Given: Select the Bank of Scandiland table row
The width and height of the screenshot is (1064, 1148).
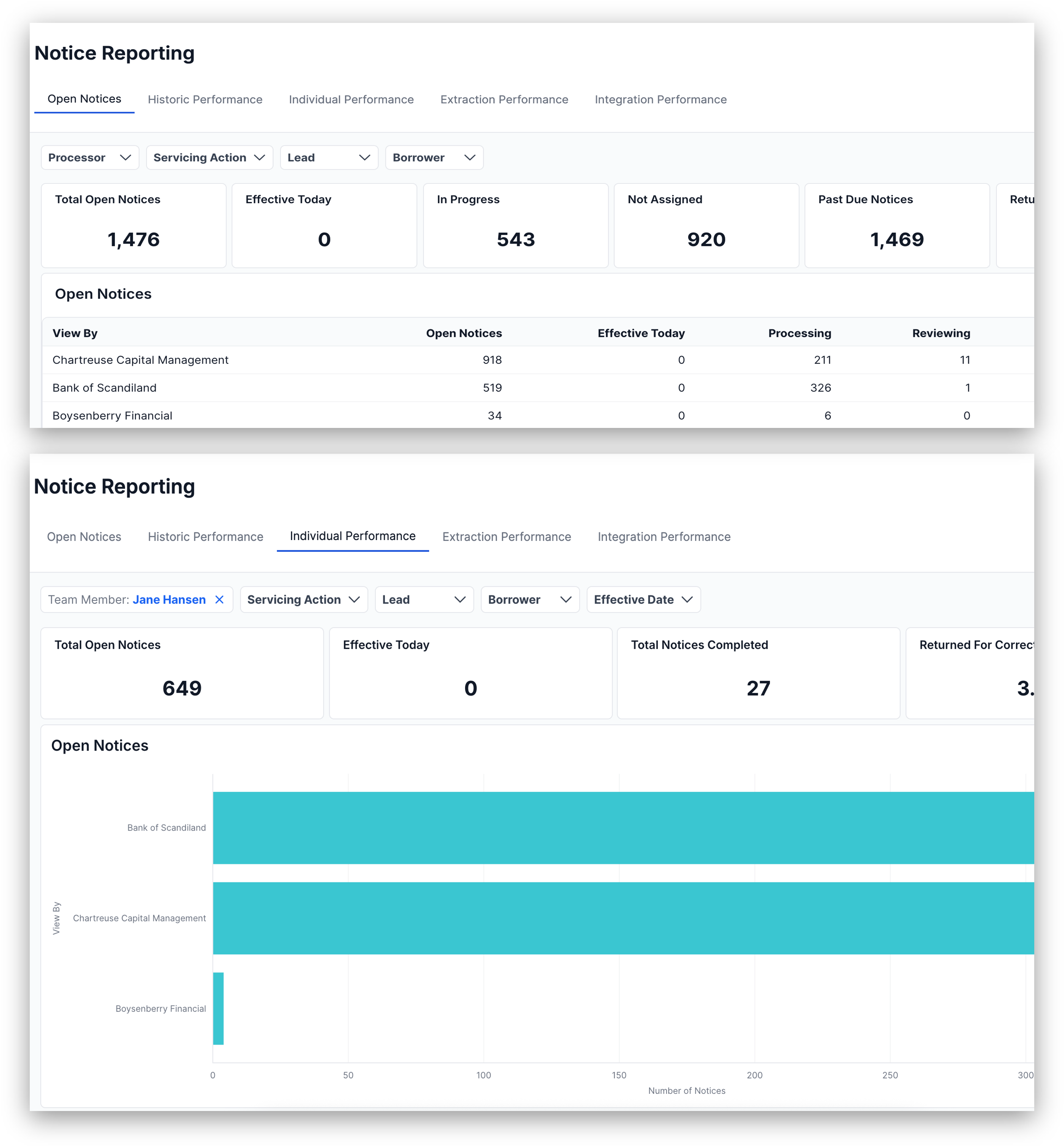Looking at the screenshot, I should click(x=538, y=387).
